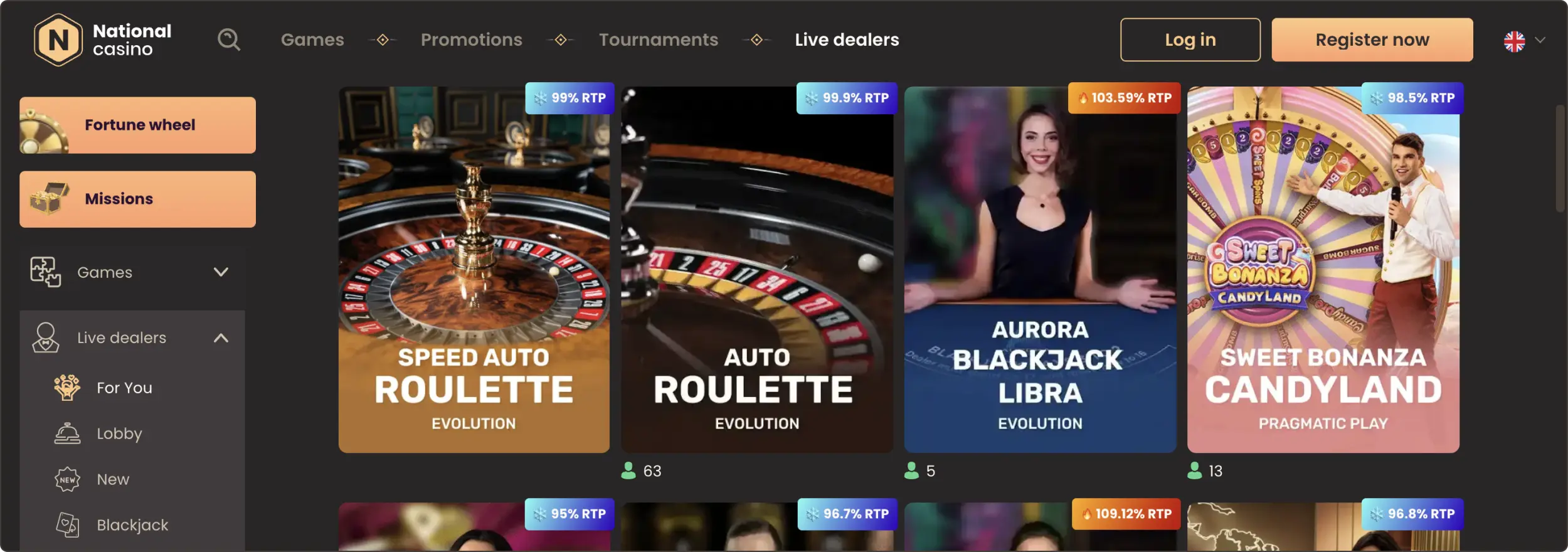Click the UK flag language icon

coord(1514,41)
